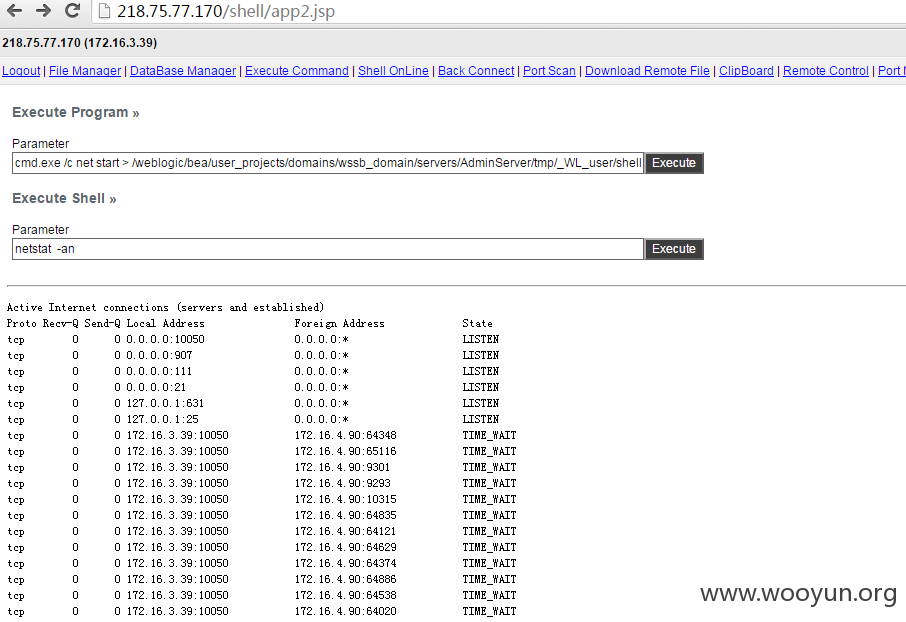The height and width of the screenshot is (622, 906).
Task: Click foreign address 172.16.4.90:10315
Action: 346,499
